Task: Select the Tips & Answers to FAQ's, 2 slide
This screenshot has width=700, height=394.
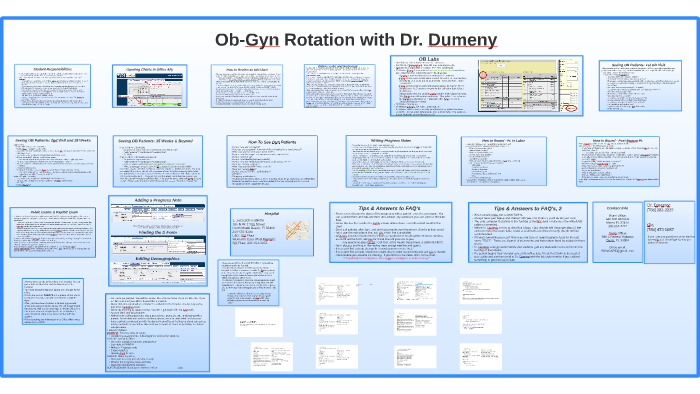Action: 528,232
